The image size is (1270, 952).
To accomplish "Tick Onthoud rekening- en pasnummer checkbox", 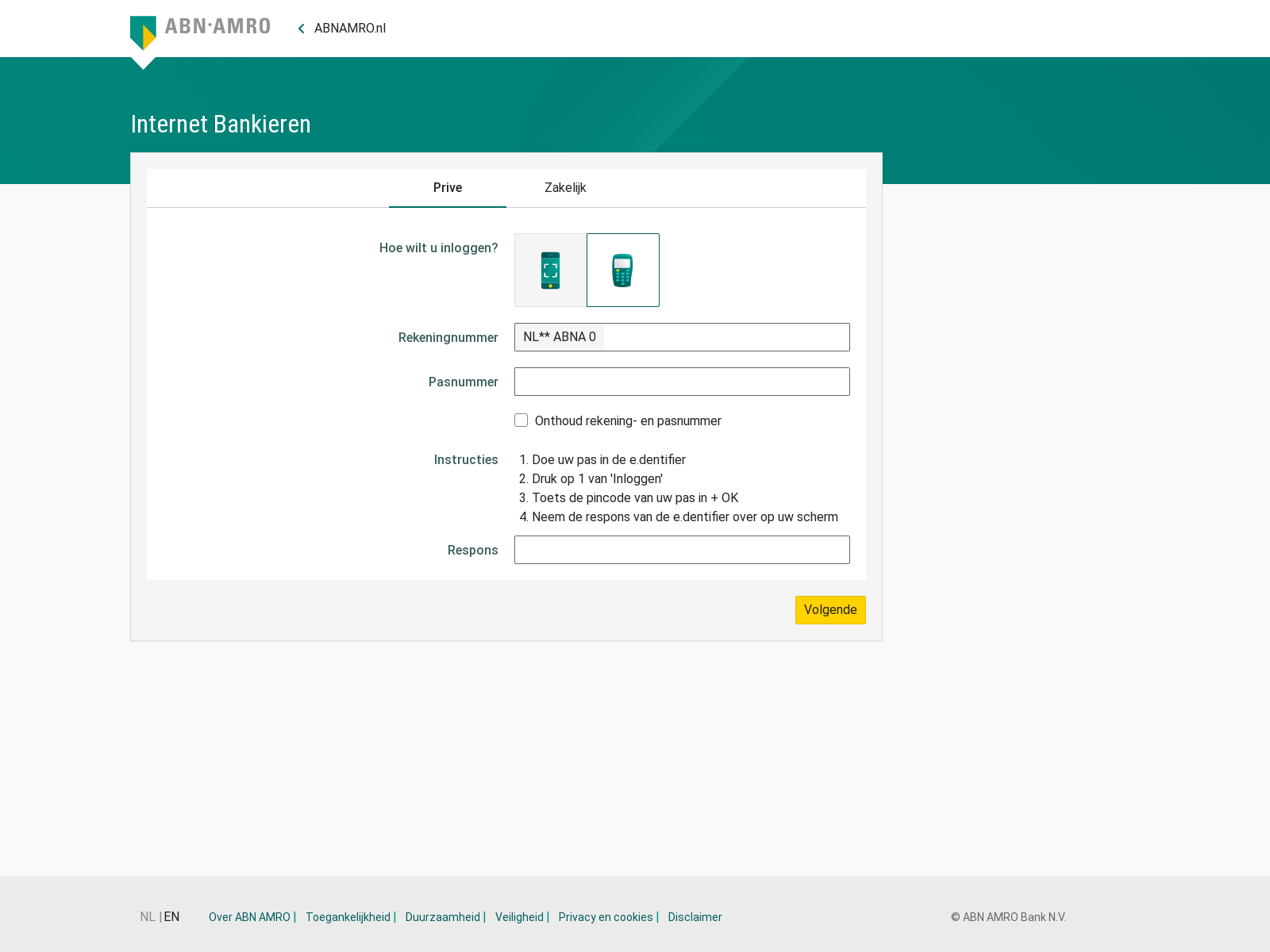I will (x=521, y=420).
